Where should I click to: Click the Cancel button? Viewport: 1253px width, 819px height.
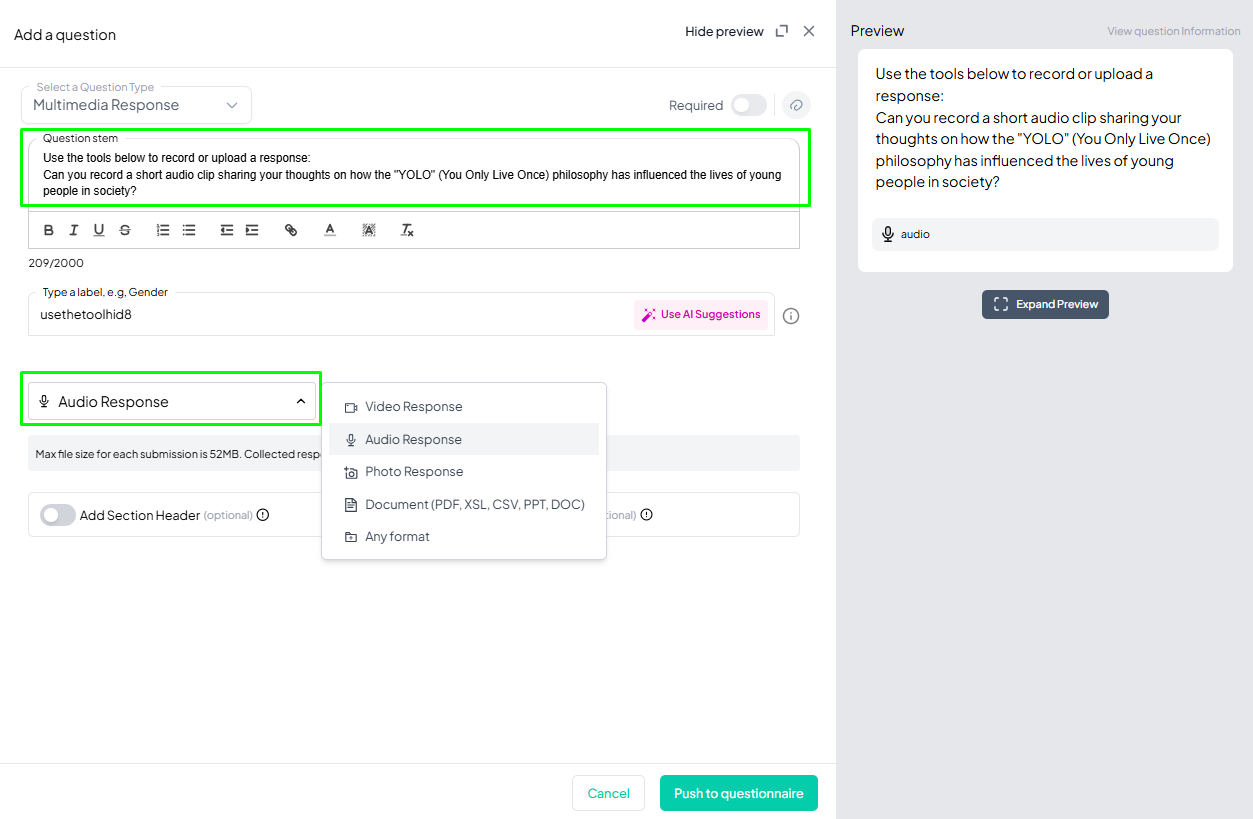point(608,793)
